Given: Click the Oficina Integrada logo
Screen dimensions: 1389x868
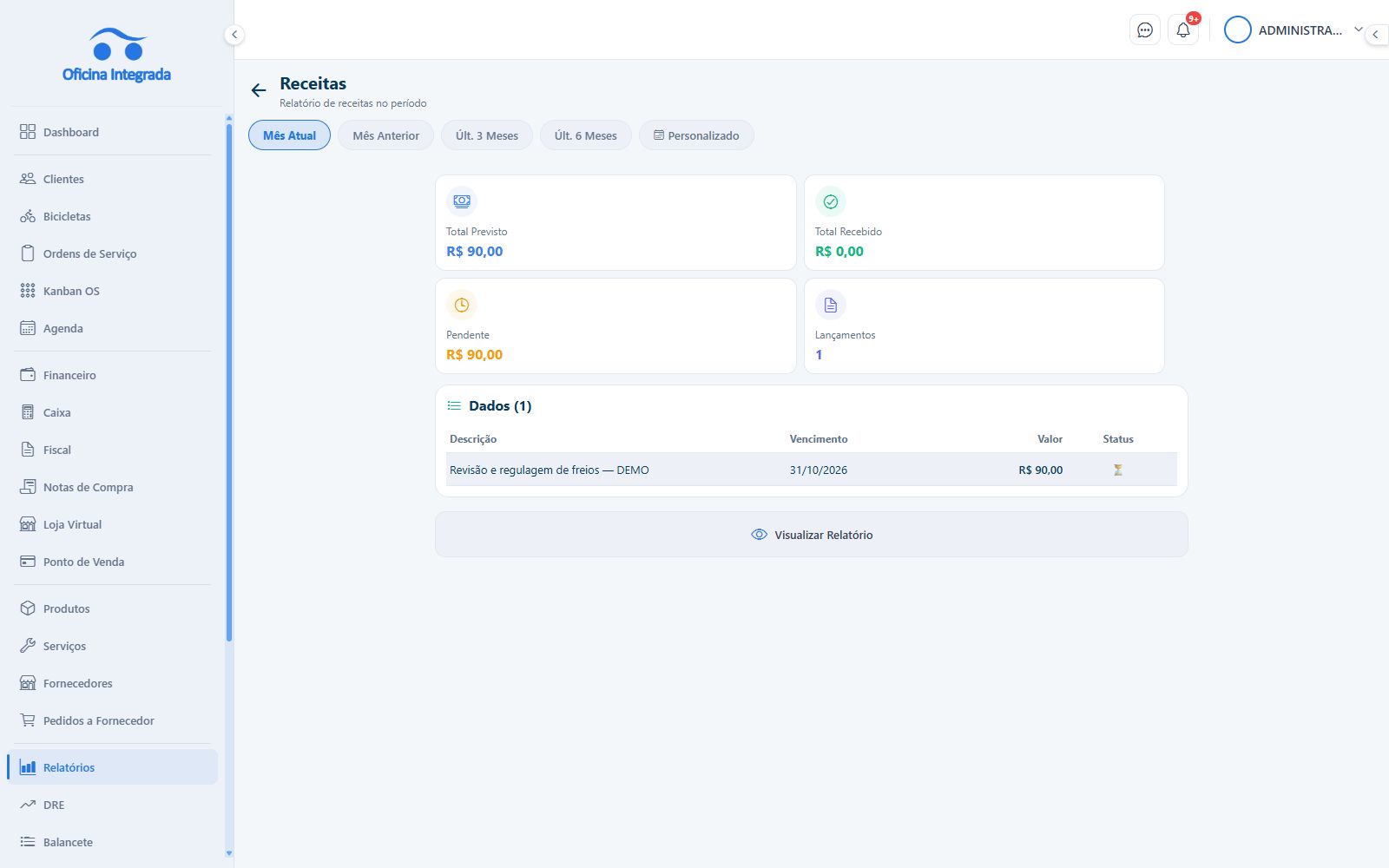Looking at the screenshot, I should coord(116,56).
